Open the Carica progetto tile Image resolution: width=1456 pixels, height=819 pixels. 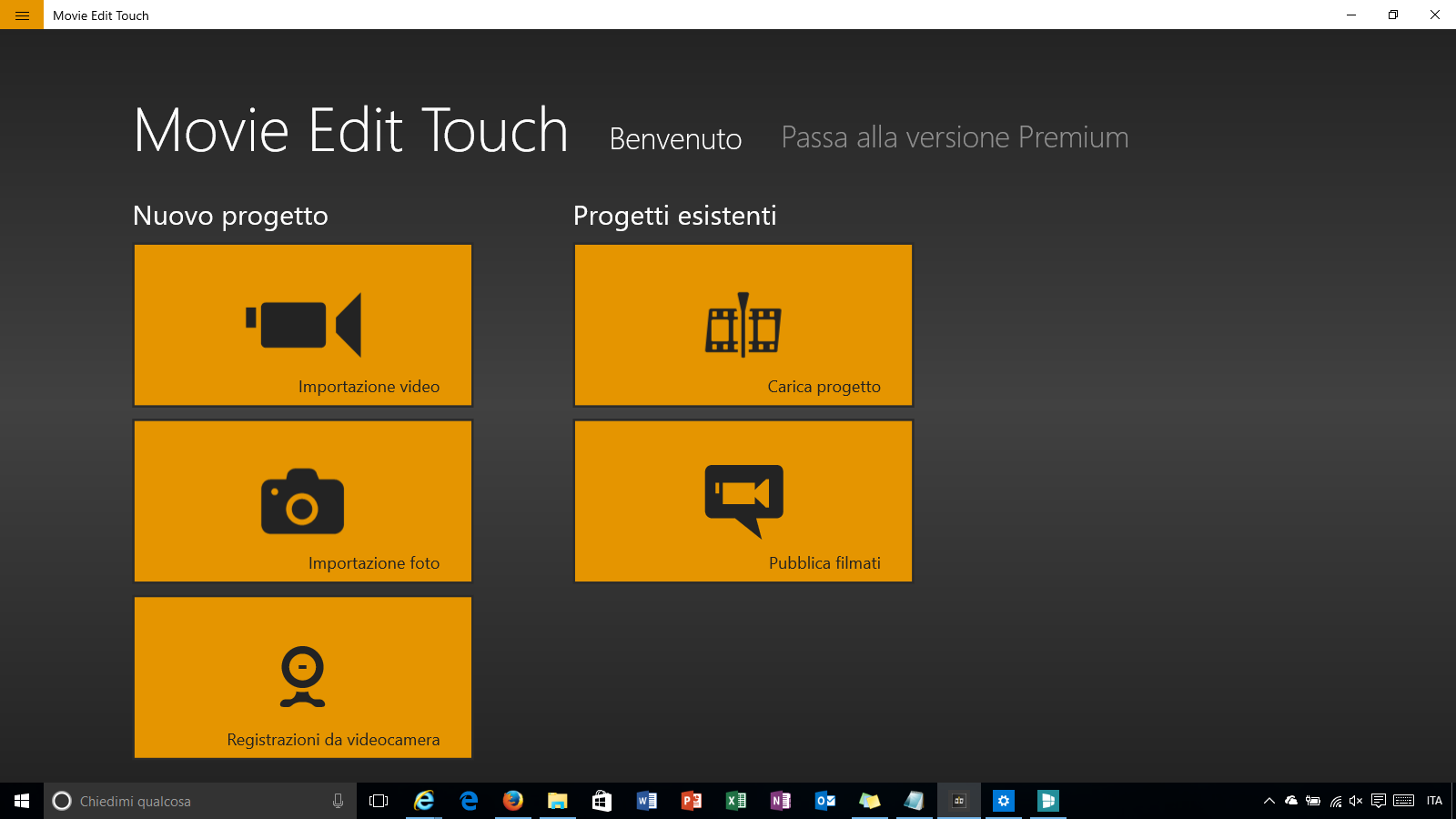pyautogui.click(x=743, y=325)
